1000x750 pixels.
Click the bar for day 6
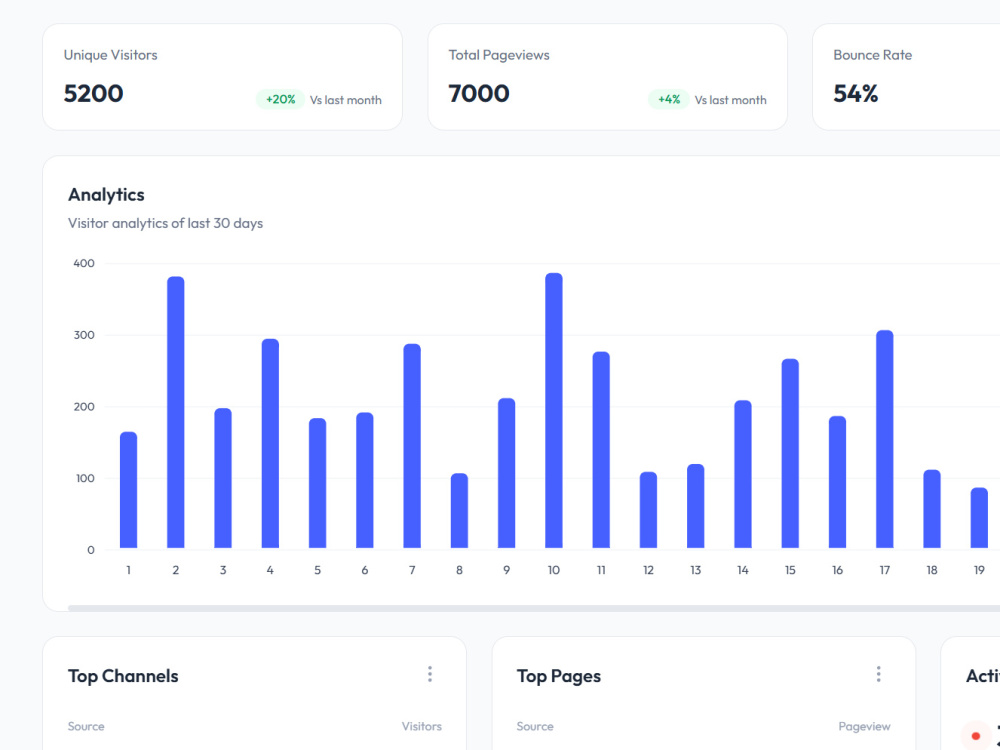pyautogui.click(x=364, y=480)
